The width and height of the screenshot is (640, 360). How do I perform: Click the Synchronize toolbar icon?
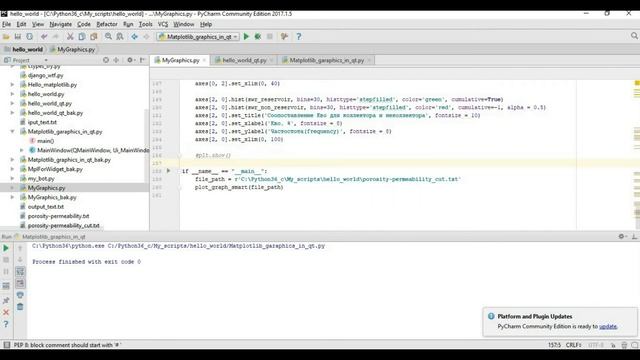coord(29,37)
